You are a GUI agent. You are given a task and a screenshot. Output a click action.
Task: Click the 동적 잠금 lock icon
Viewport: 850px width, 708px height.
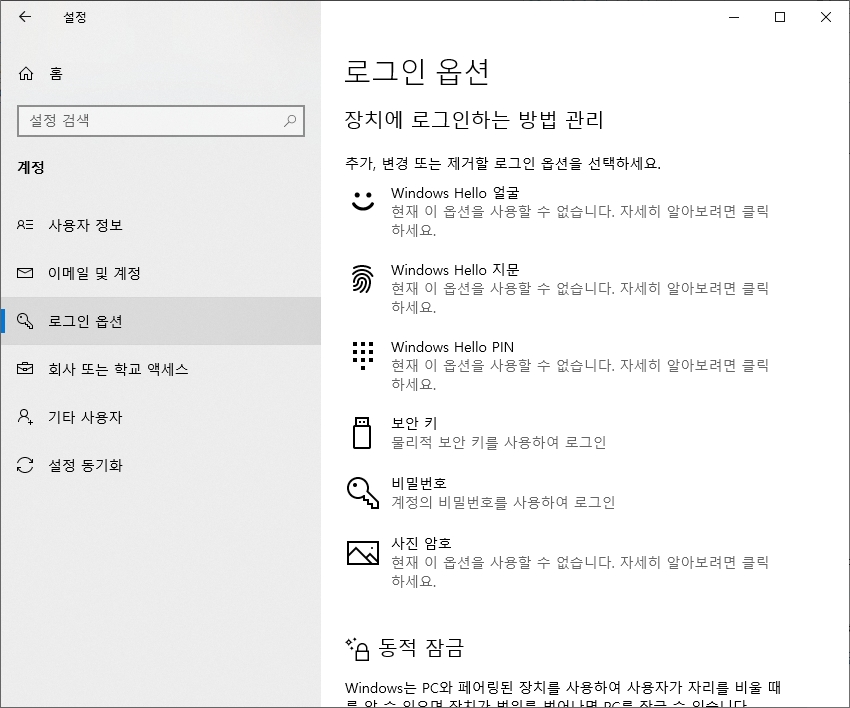(358, 649)
